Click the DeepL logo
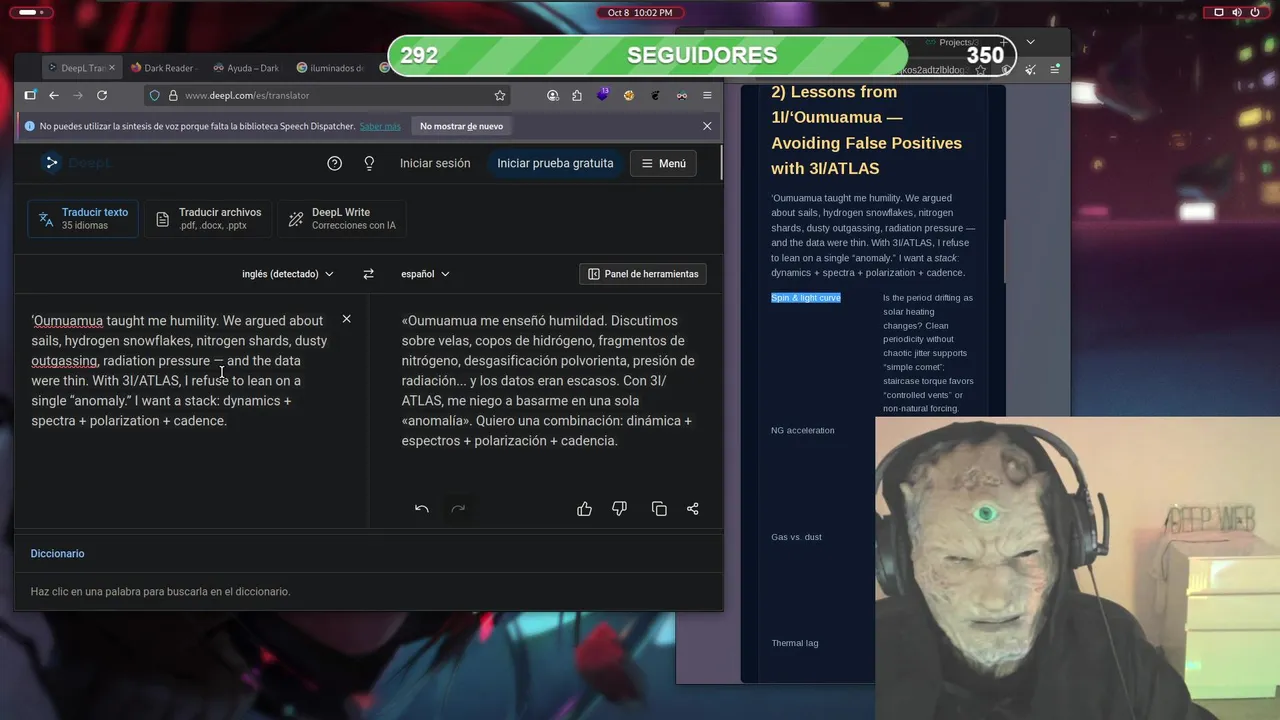The height and width of the screenshot is (720, 1280). [76, 163]
